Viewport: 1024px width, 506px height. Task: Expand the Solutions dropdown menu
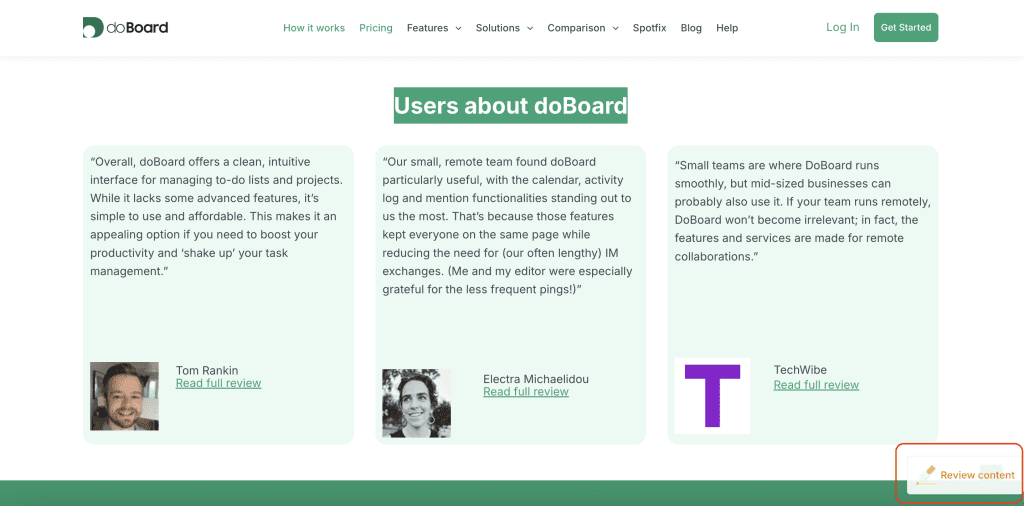tap(504, 28)
